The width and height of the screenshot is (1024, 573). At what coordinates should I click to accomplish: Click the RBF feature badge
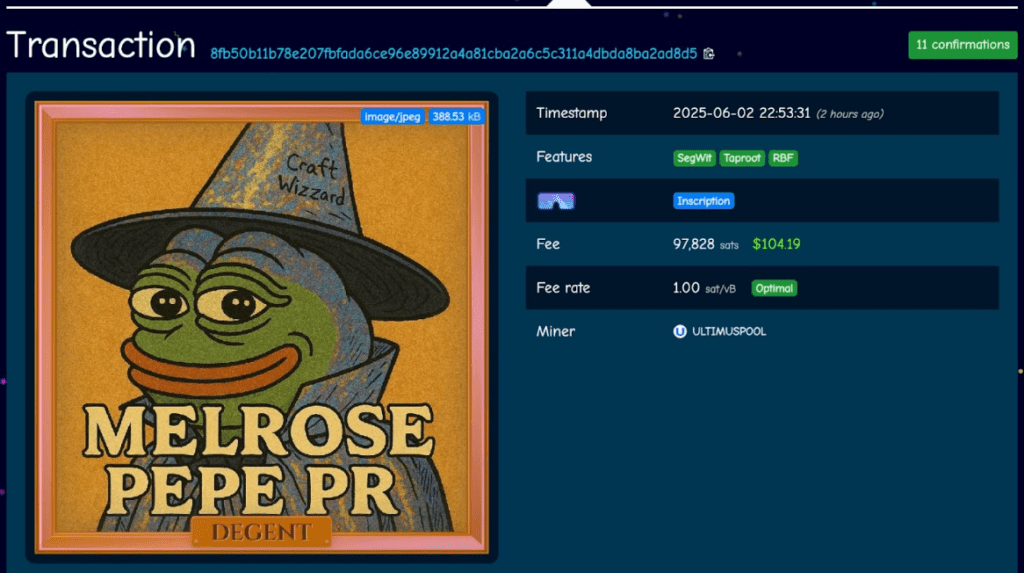coord(783,158)
